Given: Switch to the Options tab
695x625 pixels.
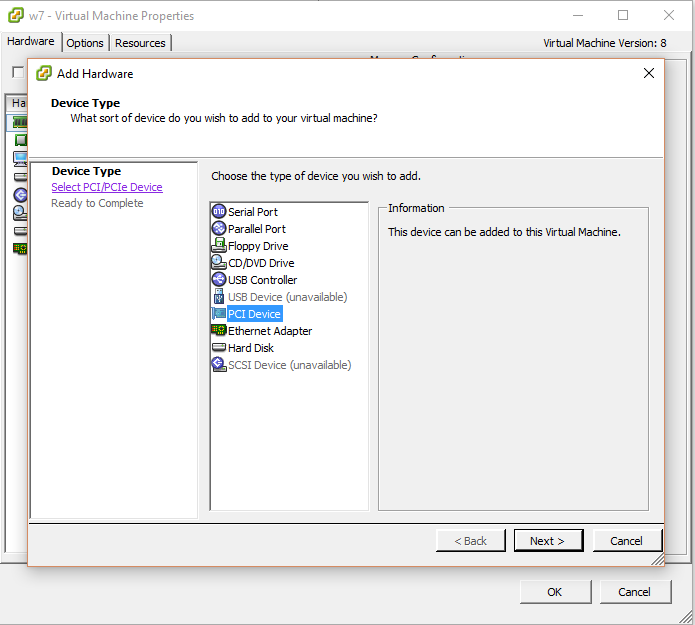Looking at the screenshot, I should [85, 43].
